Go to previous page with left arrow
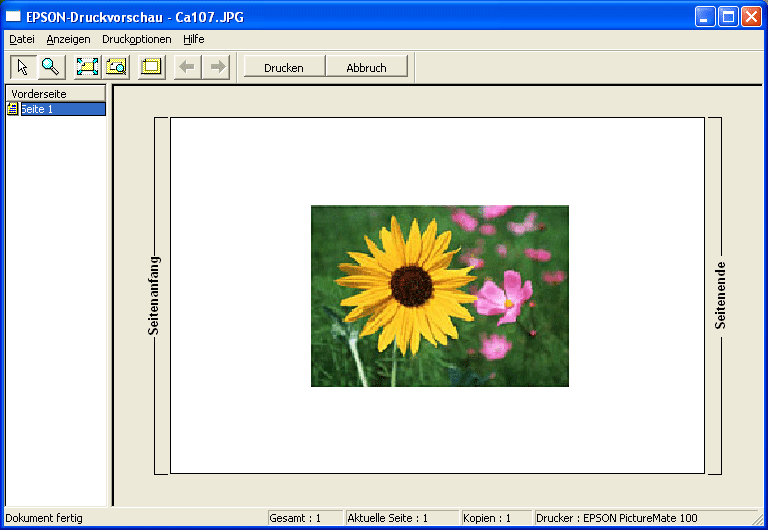Image resolution: width=768 pixels, height=530 pixels. [x=186, y=67]
